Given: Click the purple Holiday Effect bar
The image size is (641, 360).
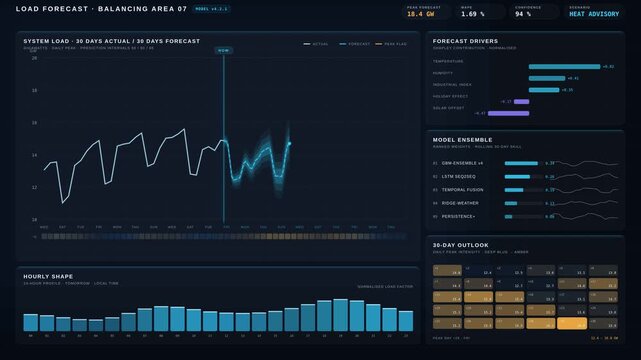Looking at the screenshot, I should 521,101.
